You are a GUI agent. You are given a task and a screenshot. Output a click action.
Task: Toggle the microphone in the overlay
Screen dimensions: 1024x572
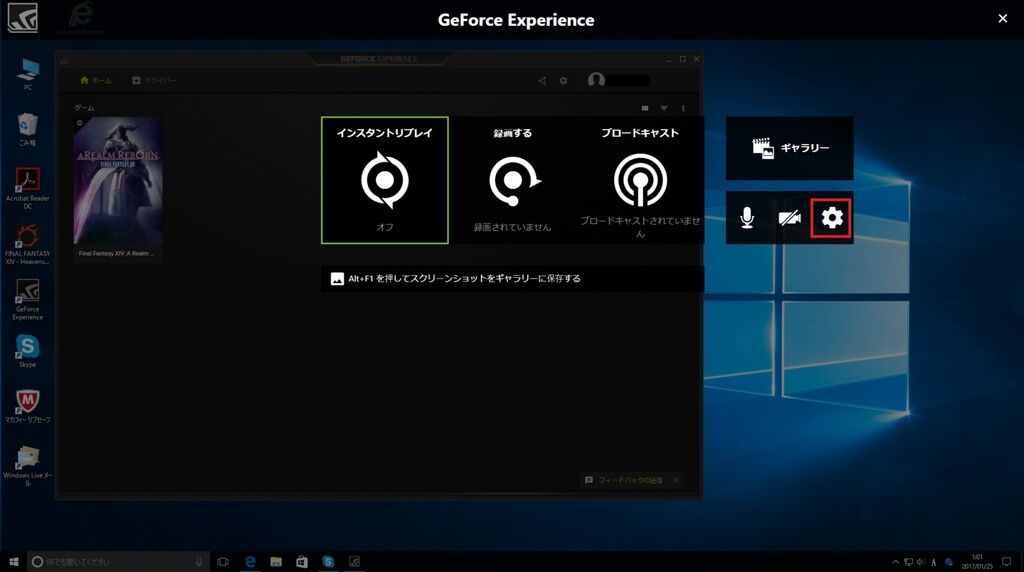(747, 217)
